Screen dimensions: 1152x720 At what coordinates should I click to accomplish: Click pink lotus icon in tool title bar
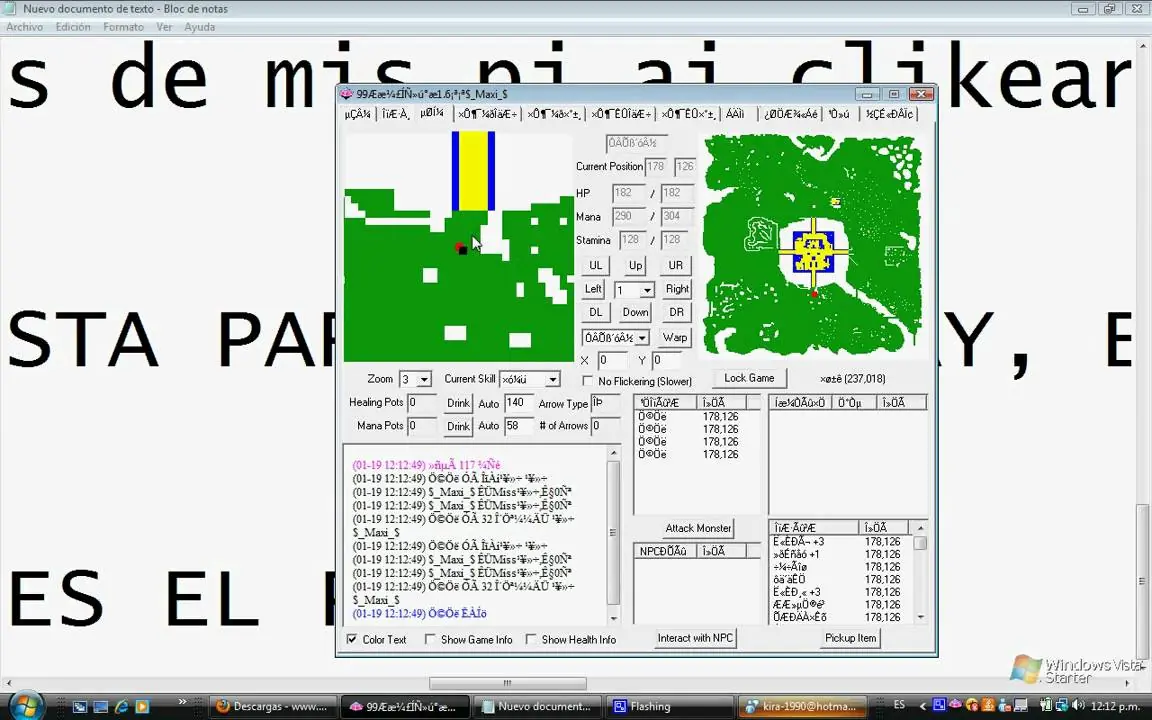tap(347, 94)
